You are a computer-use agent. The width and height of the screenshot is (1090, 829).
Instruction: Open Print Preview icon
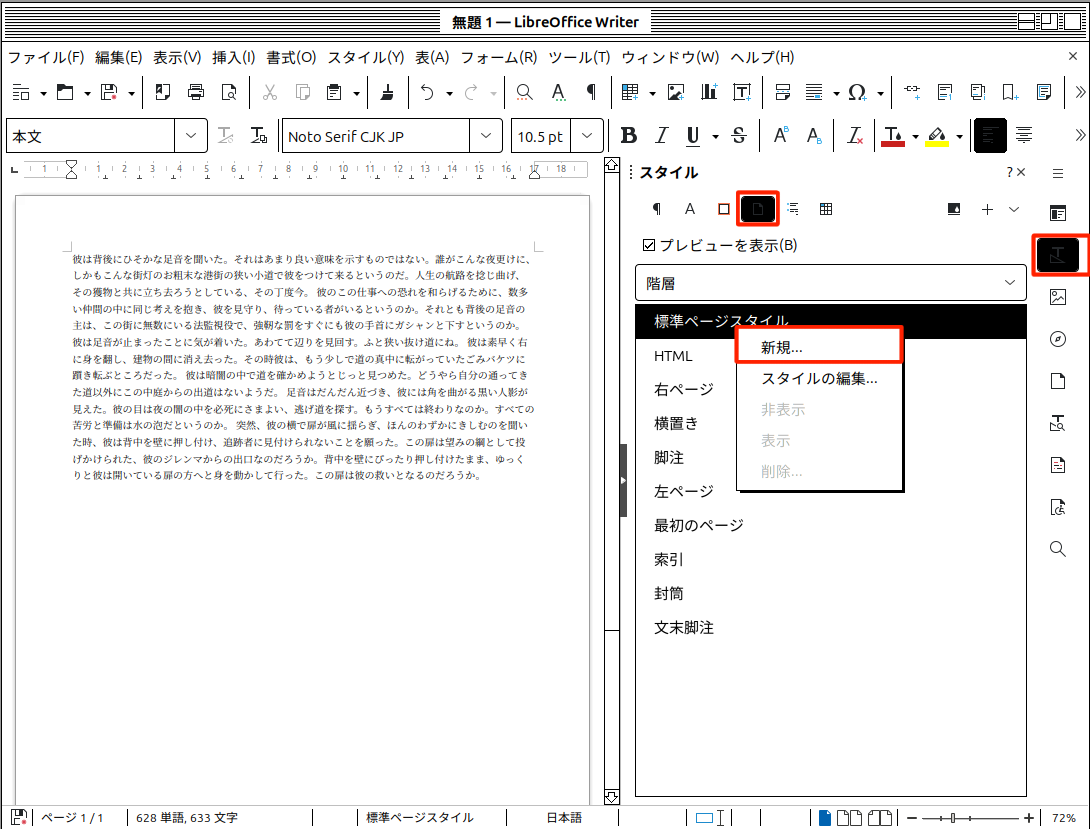click(229, 92)
